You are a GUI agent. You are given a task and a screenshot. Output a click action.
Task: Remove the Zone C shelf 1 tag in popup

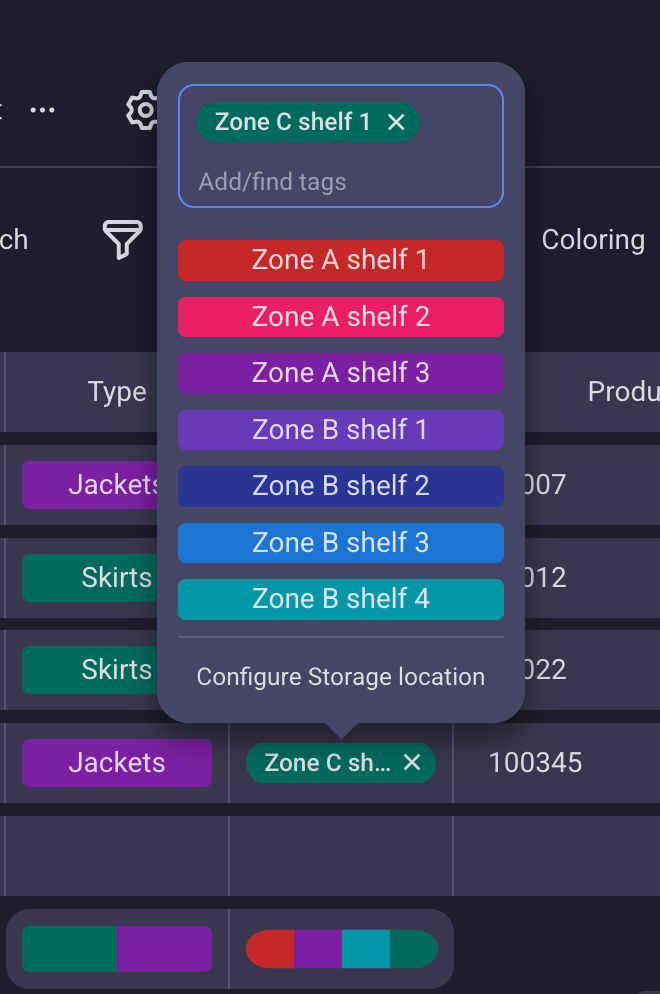pyautogui.click(x=396, y=121)
